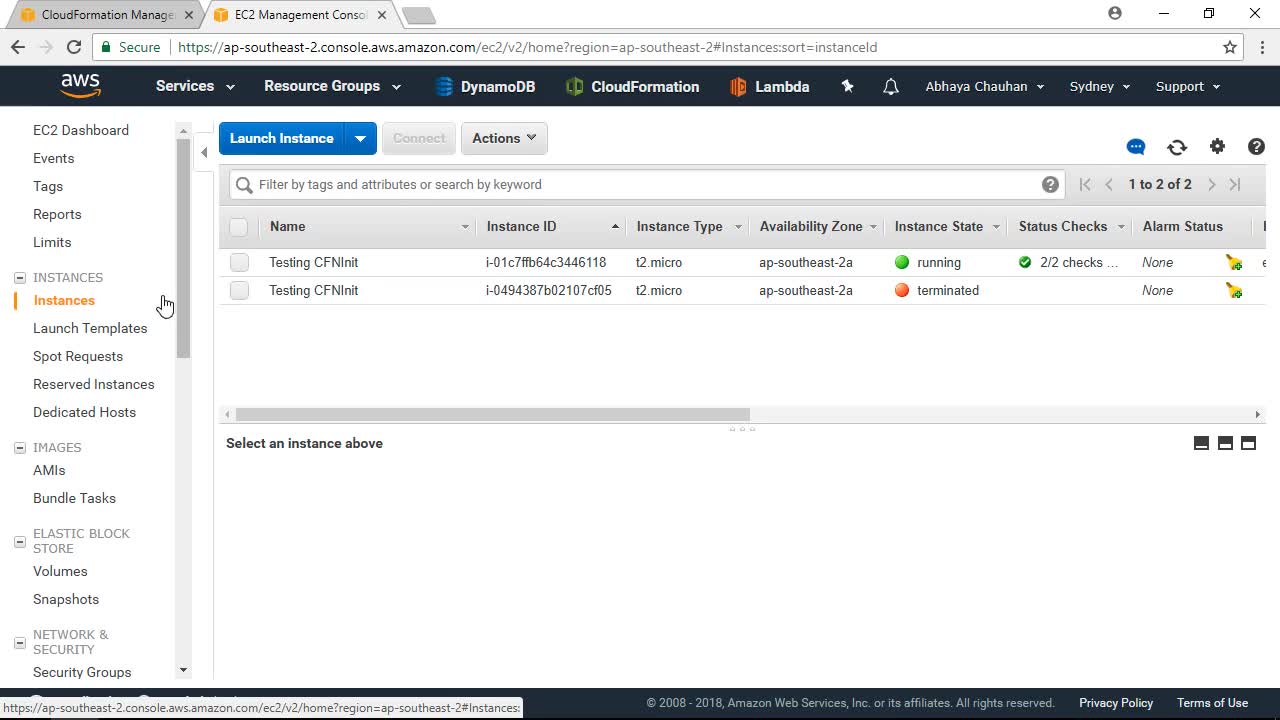The height and width of the screenshot is (720, 1280).
Task: Open the table settings gear
Action: (1217, 147)
